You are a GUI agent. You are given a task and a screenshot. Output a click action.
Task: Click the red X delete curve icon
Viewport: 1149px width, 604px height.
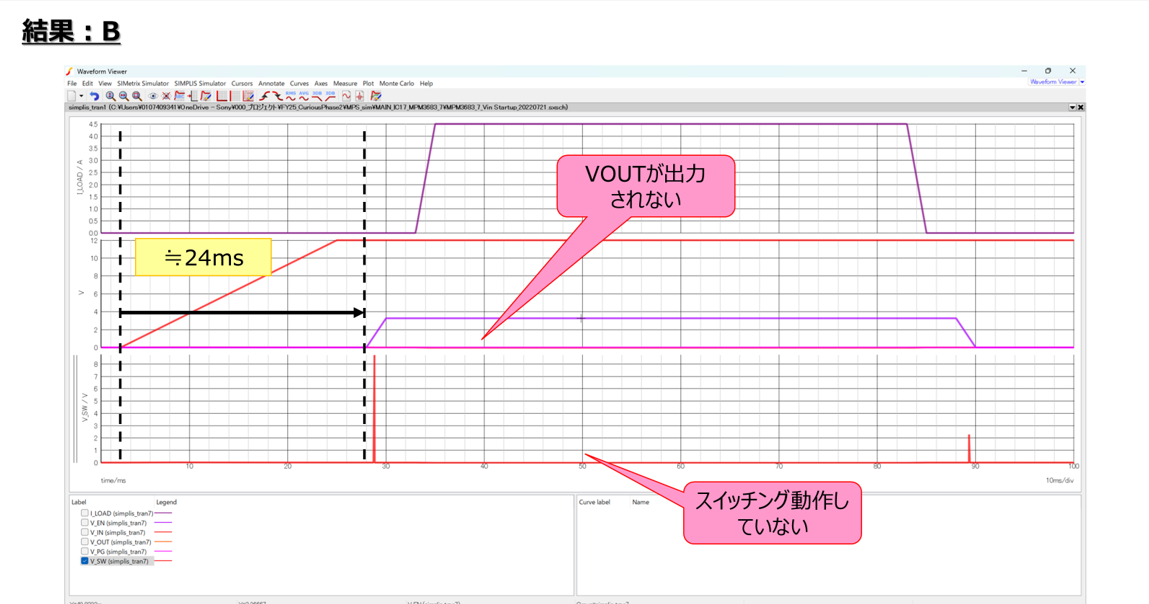pyautogui.click(x=166, y=97)
